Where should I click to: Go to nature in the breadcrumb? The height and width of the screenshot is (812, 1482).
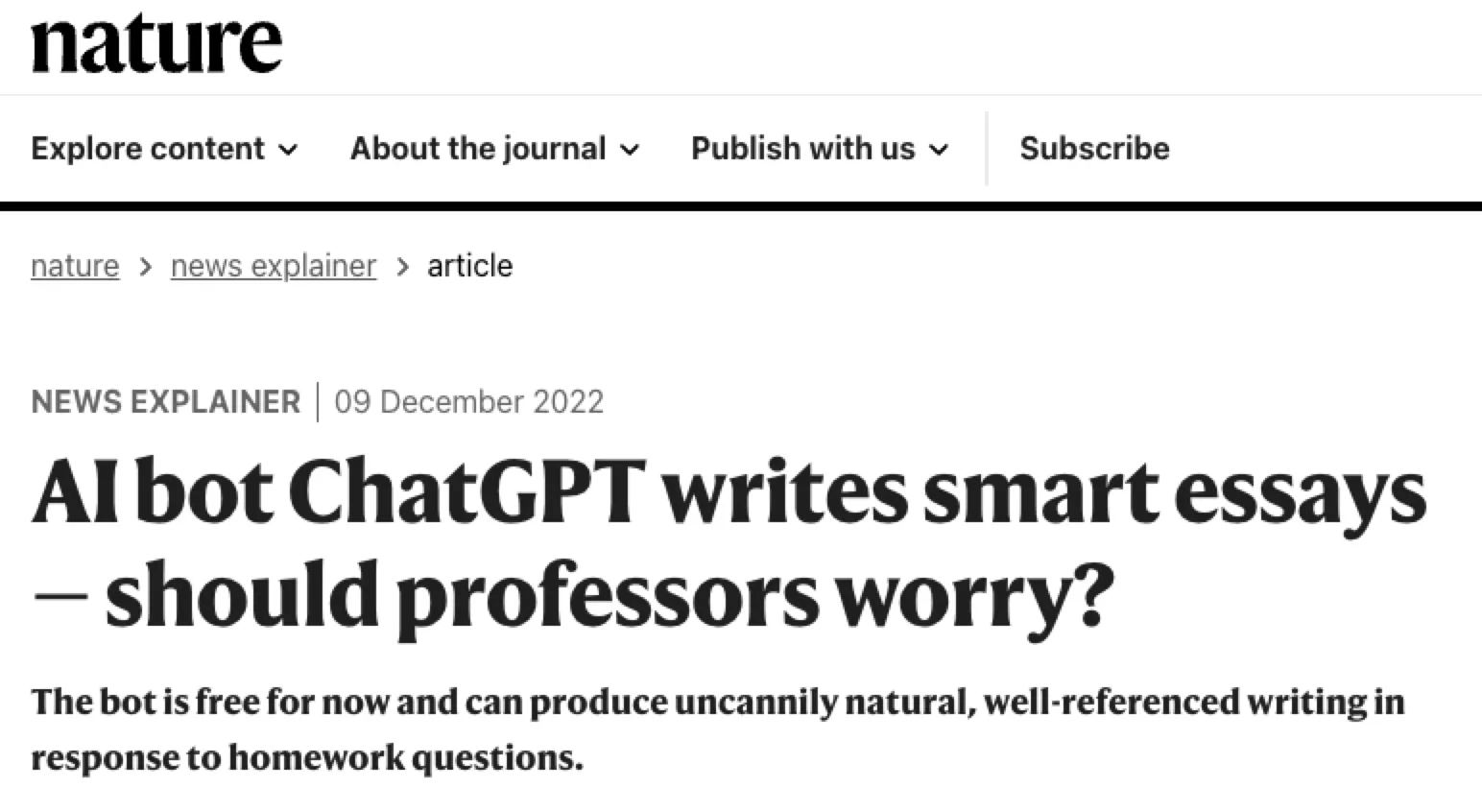pos(75,266)
